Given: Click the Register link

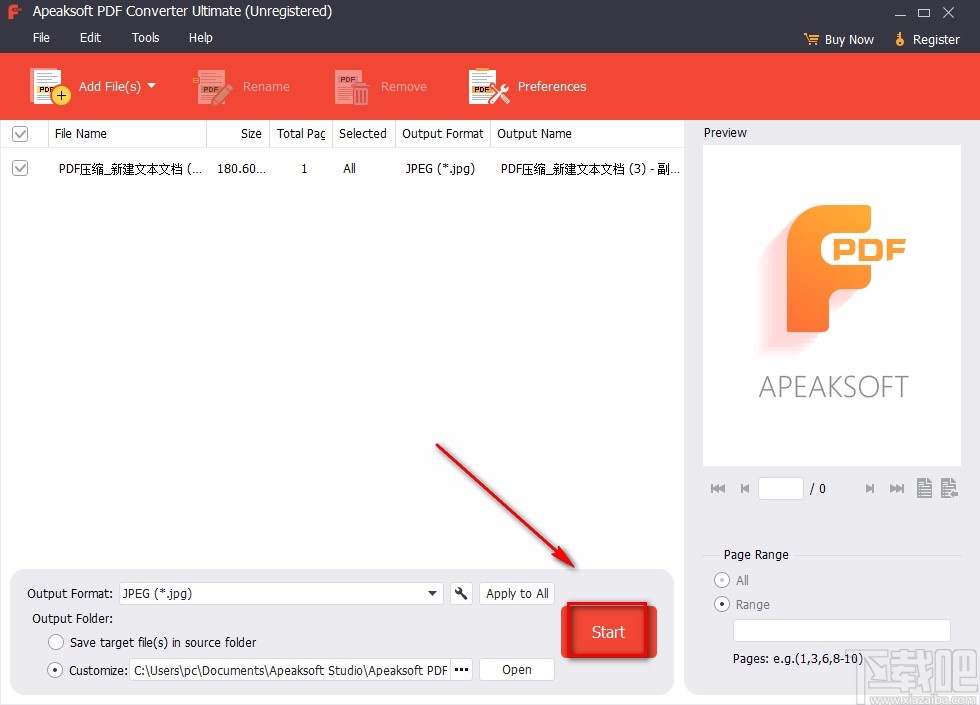Looking at the screenshot, I should [935, 39].
